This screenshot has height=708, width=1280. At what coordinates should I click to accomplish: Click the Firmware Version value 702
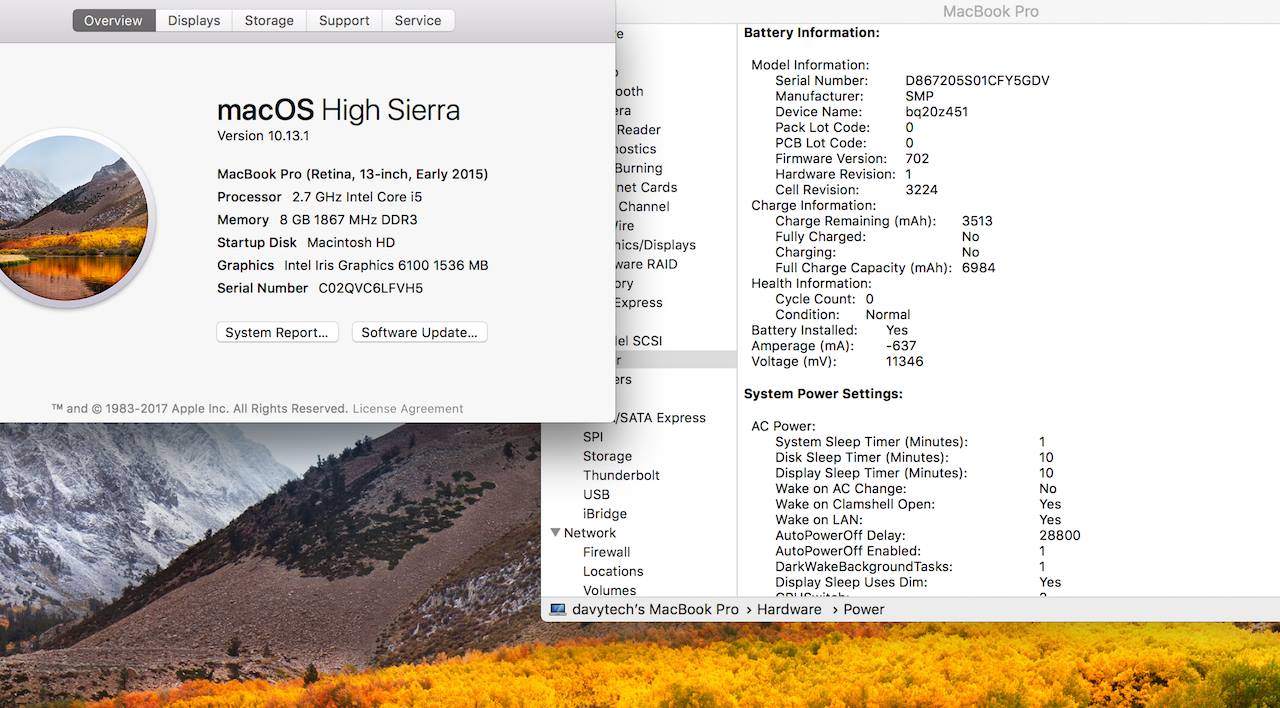(917, 159)
